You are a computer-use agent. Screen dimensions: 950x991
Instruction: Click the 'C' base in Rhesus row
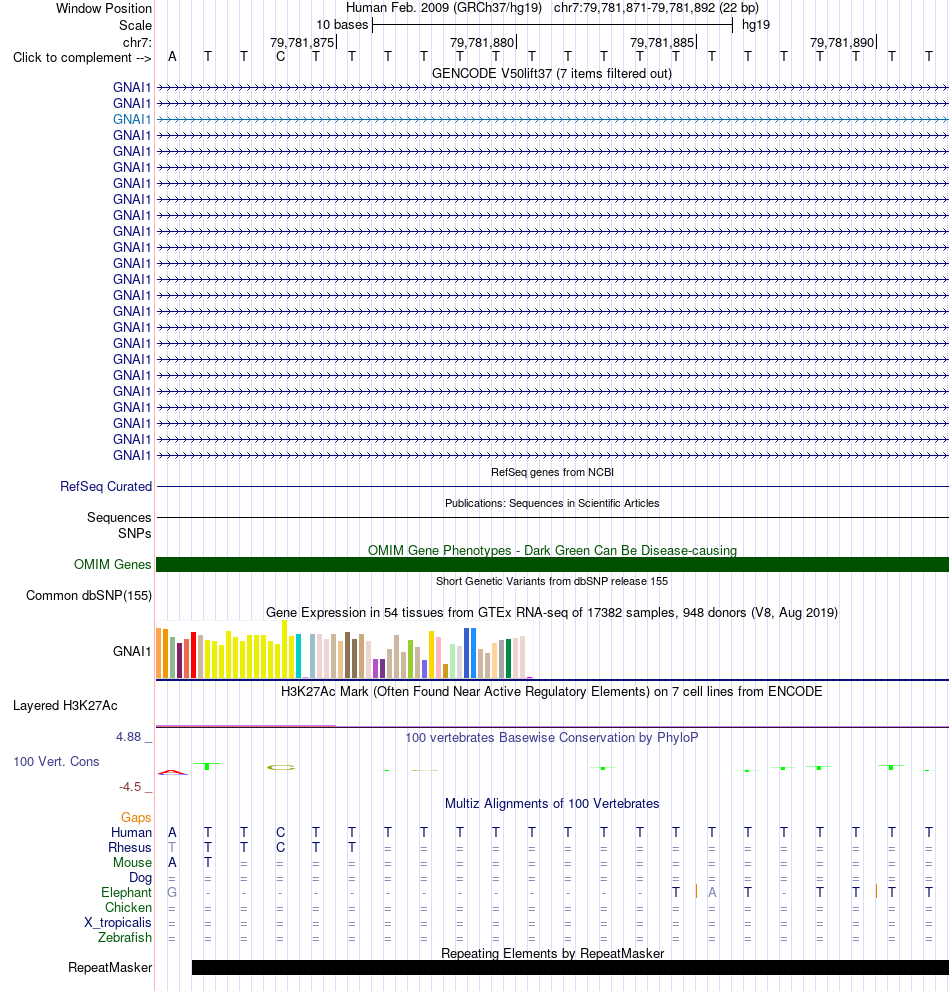click(280, 848)
